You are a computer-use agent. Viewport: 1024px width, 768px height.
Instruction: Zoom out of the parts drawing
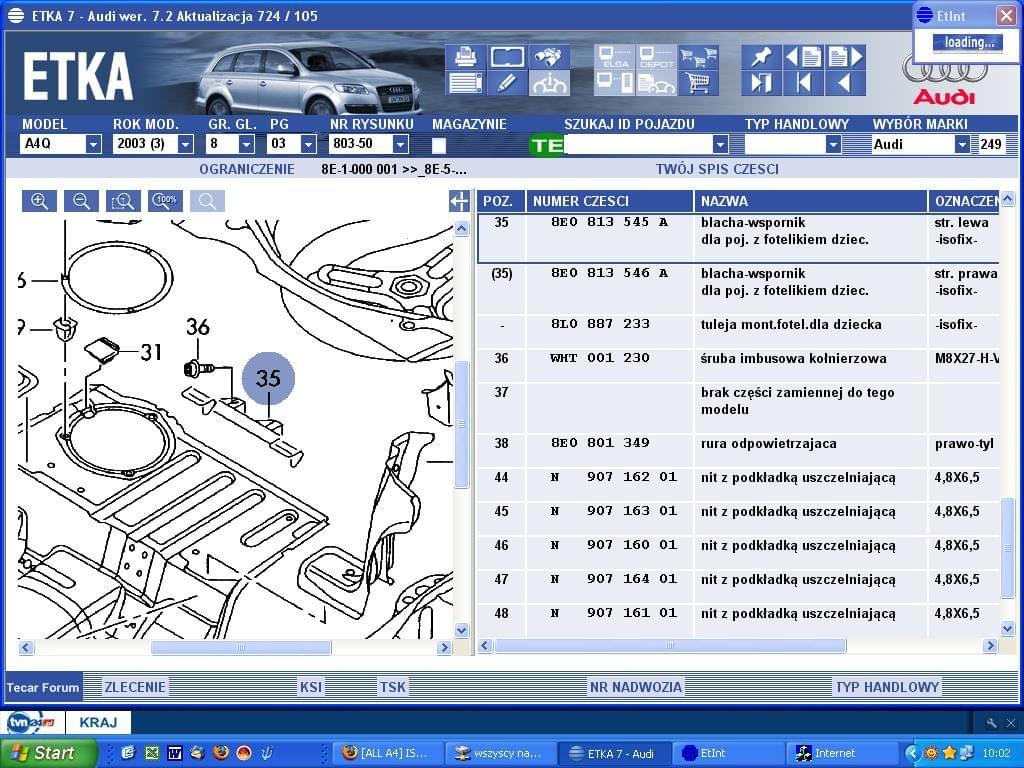pyautogui.click(x=81, y=201)
